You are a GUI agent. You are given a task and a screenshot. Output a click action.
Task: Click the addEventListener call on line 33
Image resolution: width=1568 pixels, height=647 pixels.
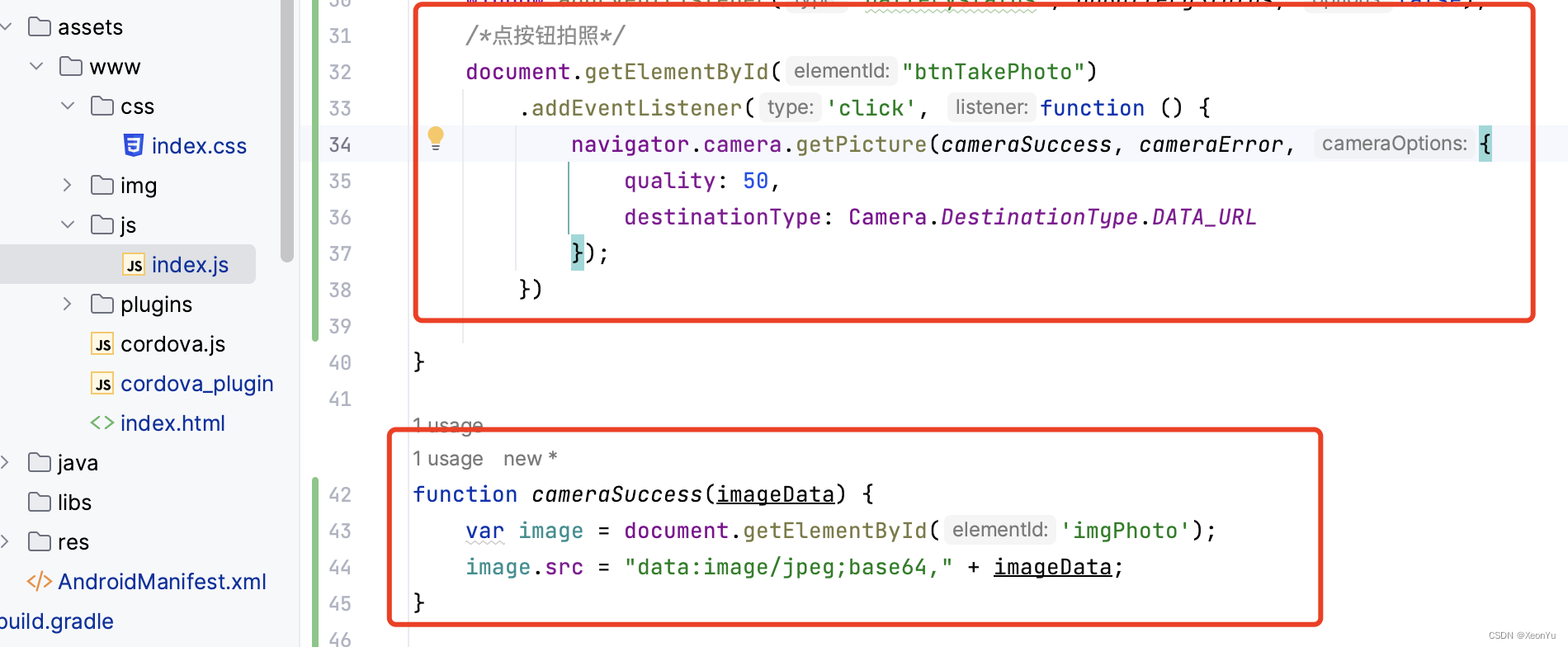click(636, 108)
